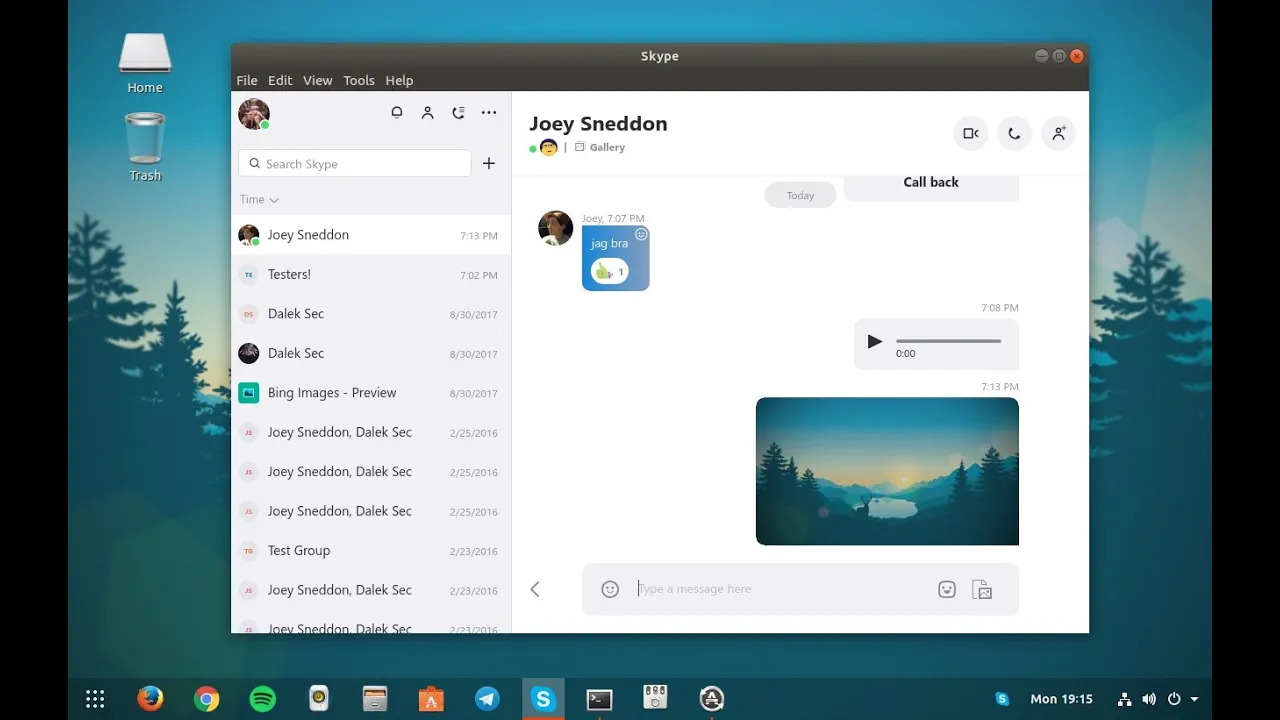Open the Testers! conversation
The height and width of the screenshot is (720, 1280).
(x=371, y=274)
